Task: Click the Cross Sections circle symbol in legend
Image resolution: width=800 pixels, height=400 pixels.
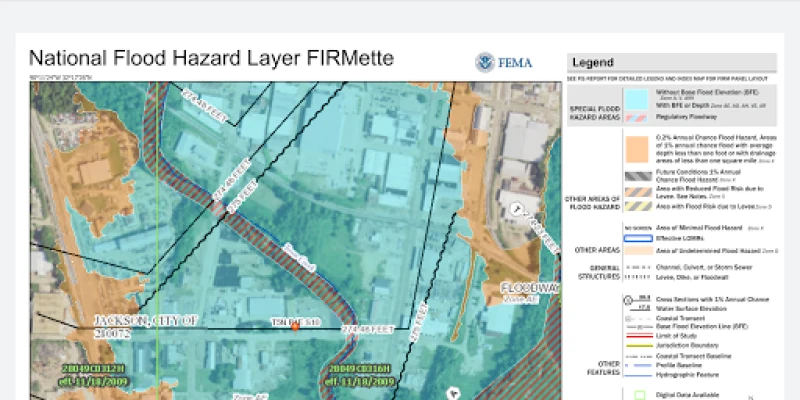Action: (x=629, y=300)
